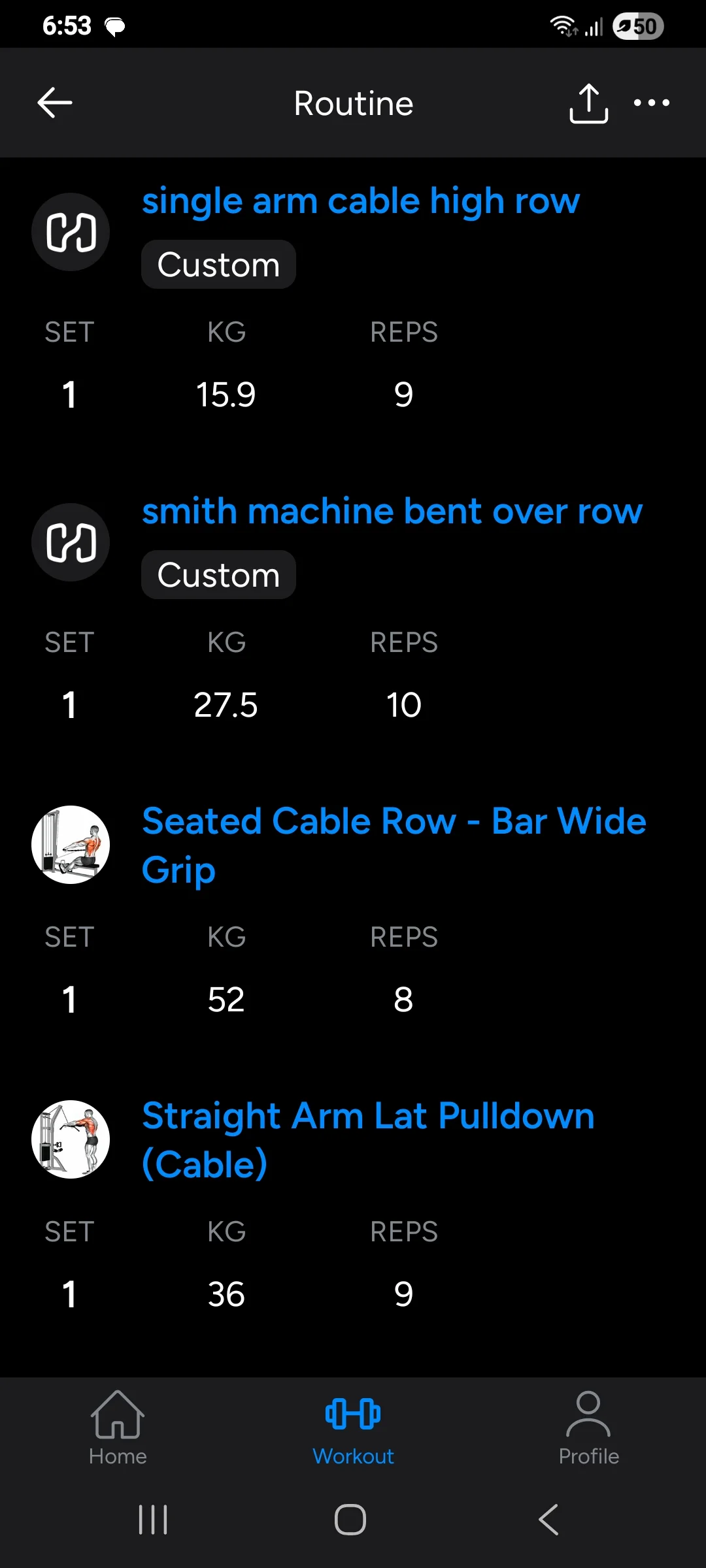Go to the Profile tab

pyautogui.click(x=588, y=1428)
